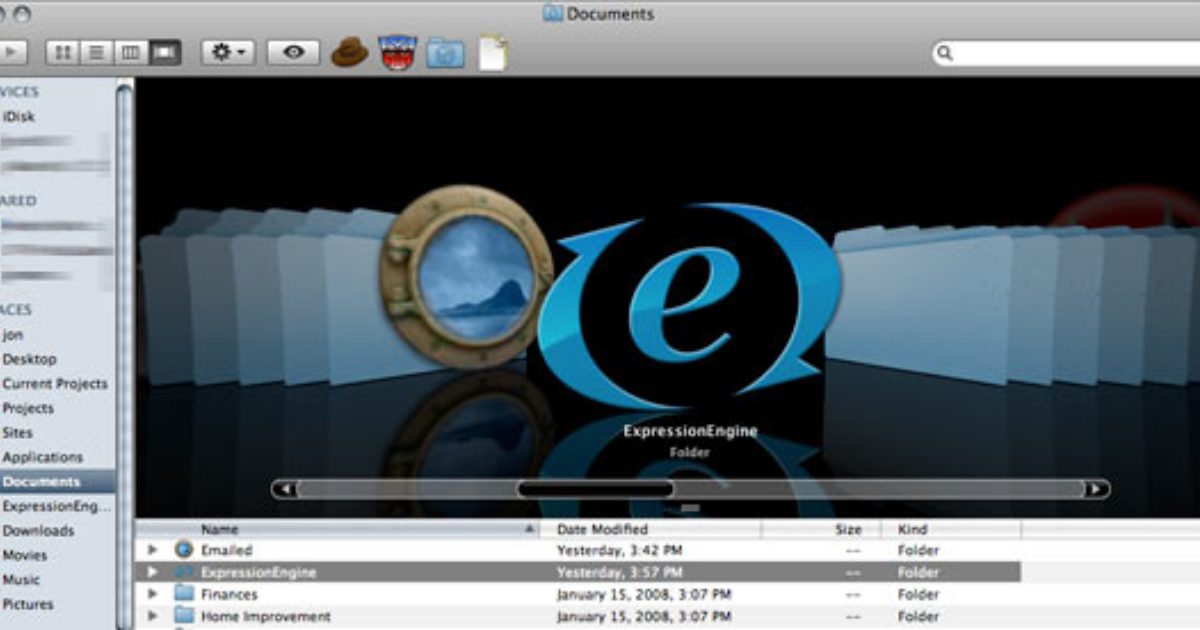
Task: Open the brown hat toolbar icon
Action: 349,52
